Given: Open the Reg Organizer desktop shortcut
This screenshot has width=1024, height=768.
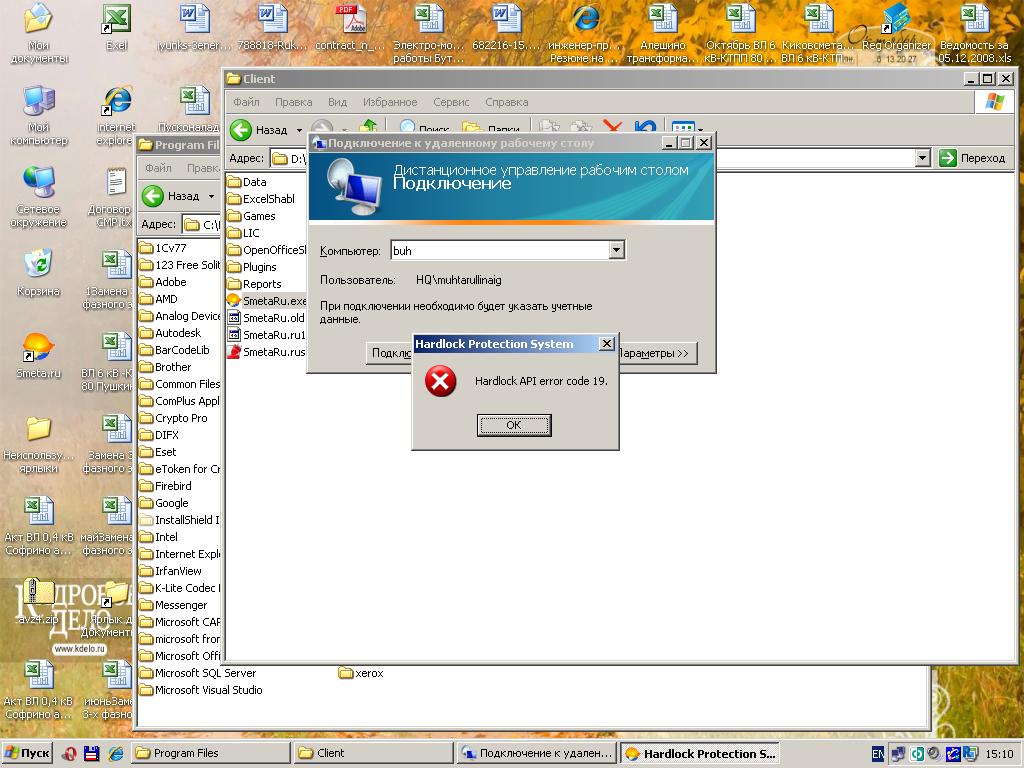Looking at the screenshot, I should (897, 20).
